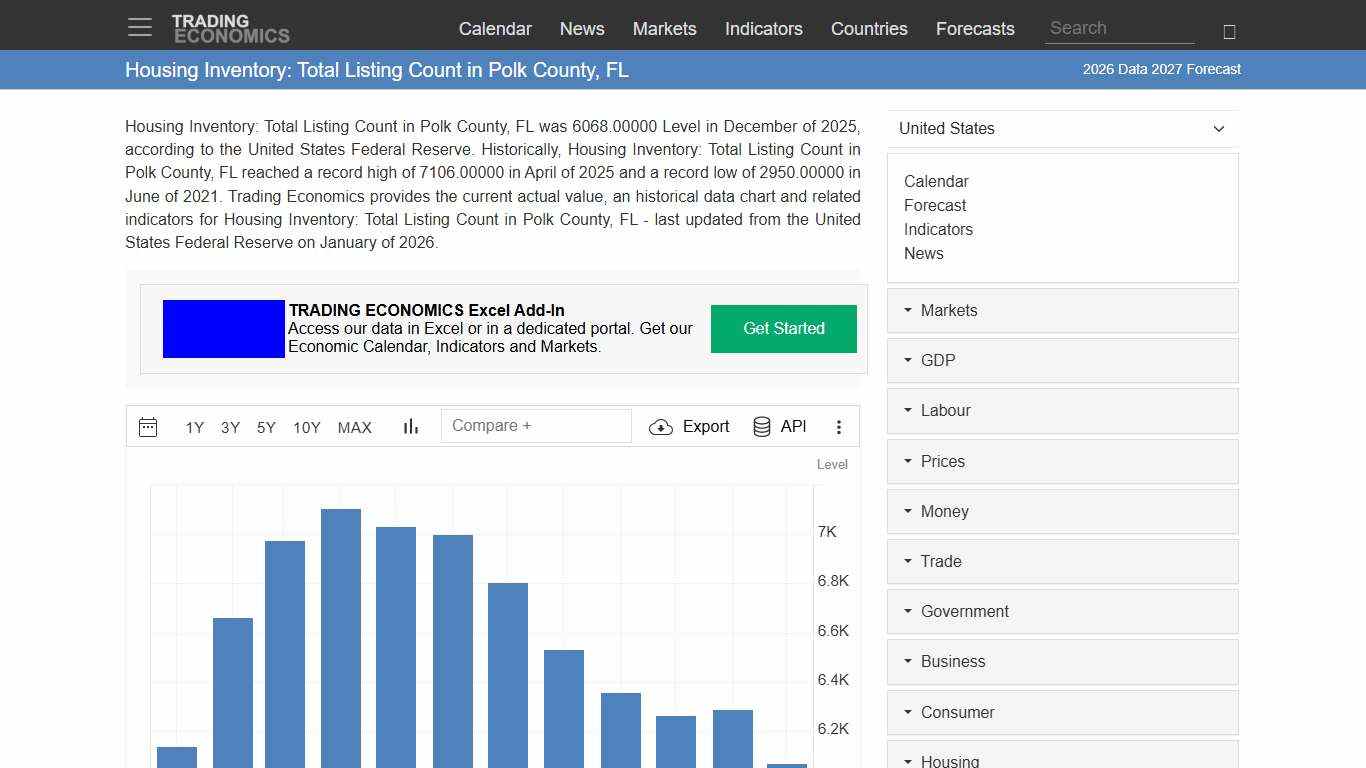The width and height of the screenshot is (1366, 768).
Task: Select the 10Y timeframe
Action: coord(307,427)
